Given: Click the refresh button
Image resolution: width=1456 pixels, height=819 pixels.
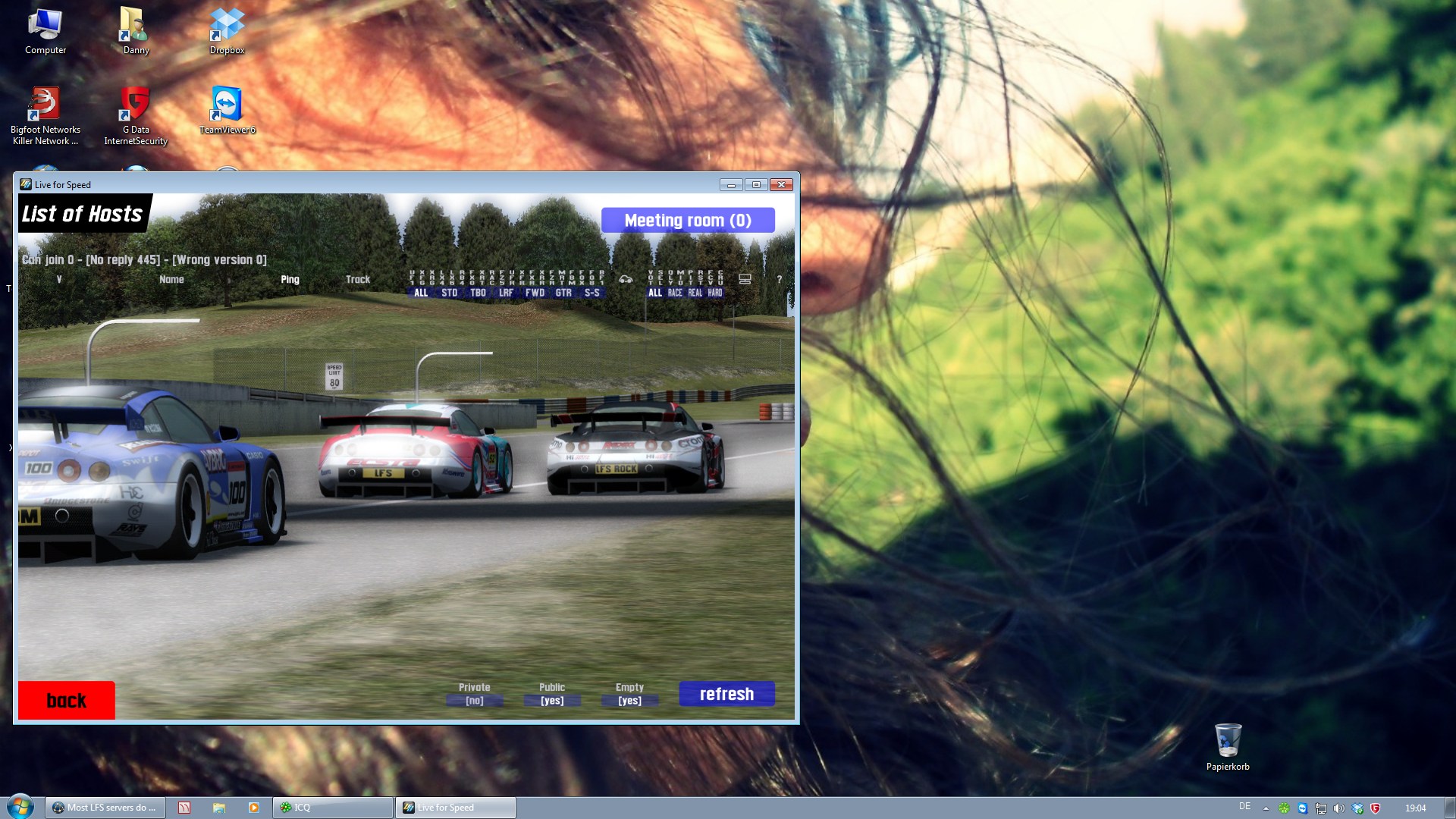Looking at the screenshot, I should (x=726, y=694).
